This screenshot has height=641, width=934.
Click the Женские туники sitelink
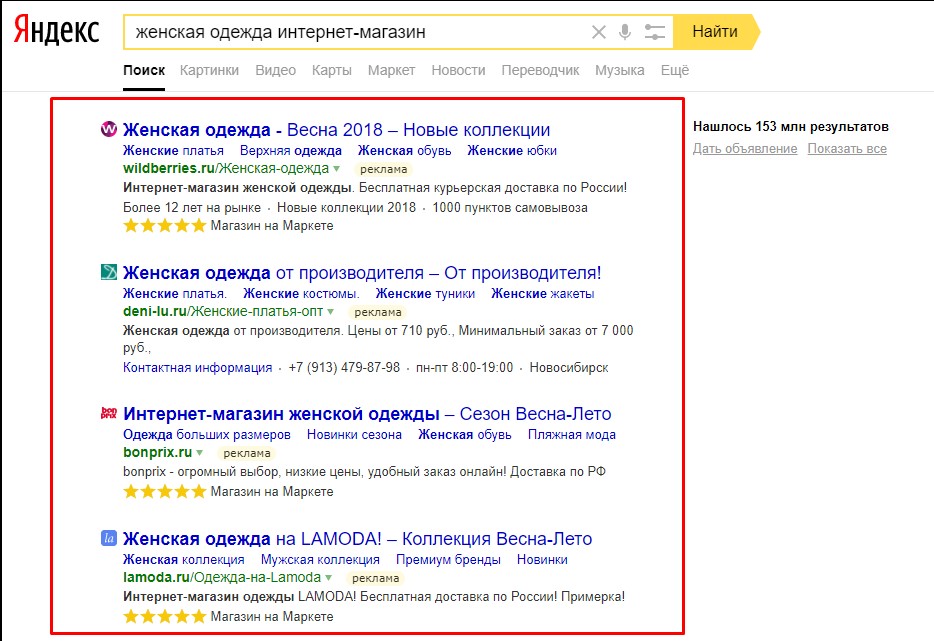click(425, 294)
